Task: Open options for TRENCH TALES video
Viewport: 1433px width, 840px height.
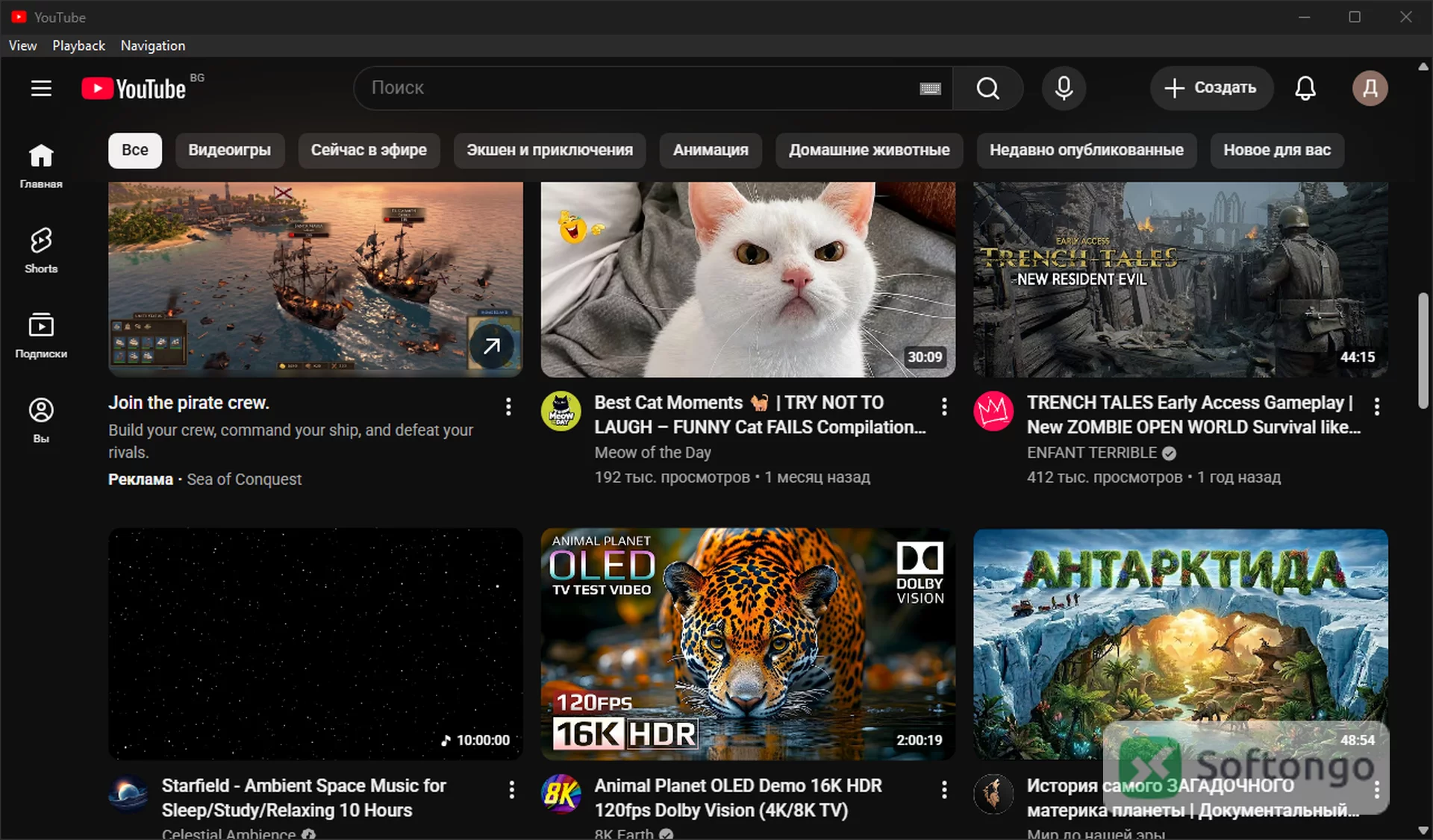Action: pos(1377,406)
